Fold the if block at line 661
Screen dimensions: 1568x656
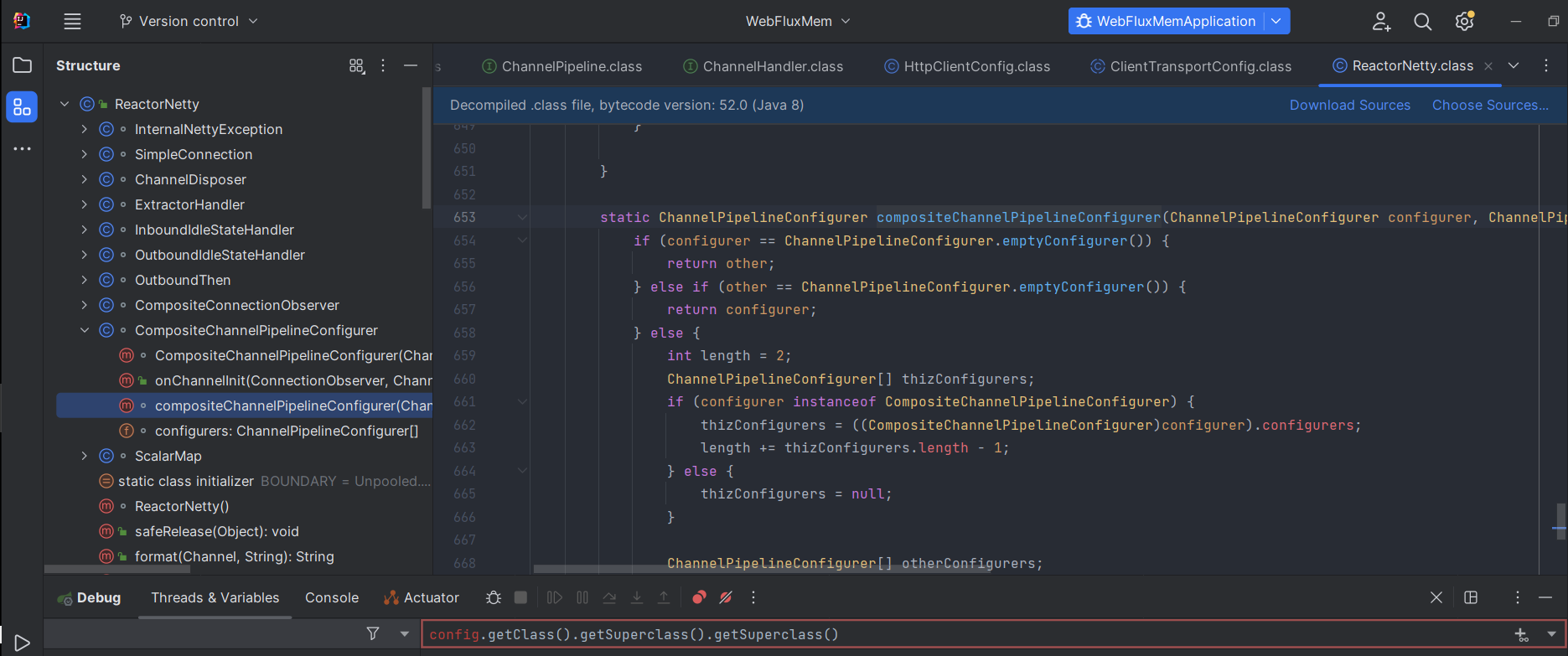point(522,402)
